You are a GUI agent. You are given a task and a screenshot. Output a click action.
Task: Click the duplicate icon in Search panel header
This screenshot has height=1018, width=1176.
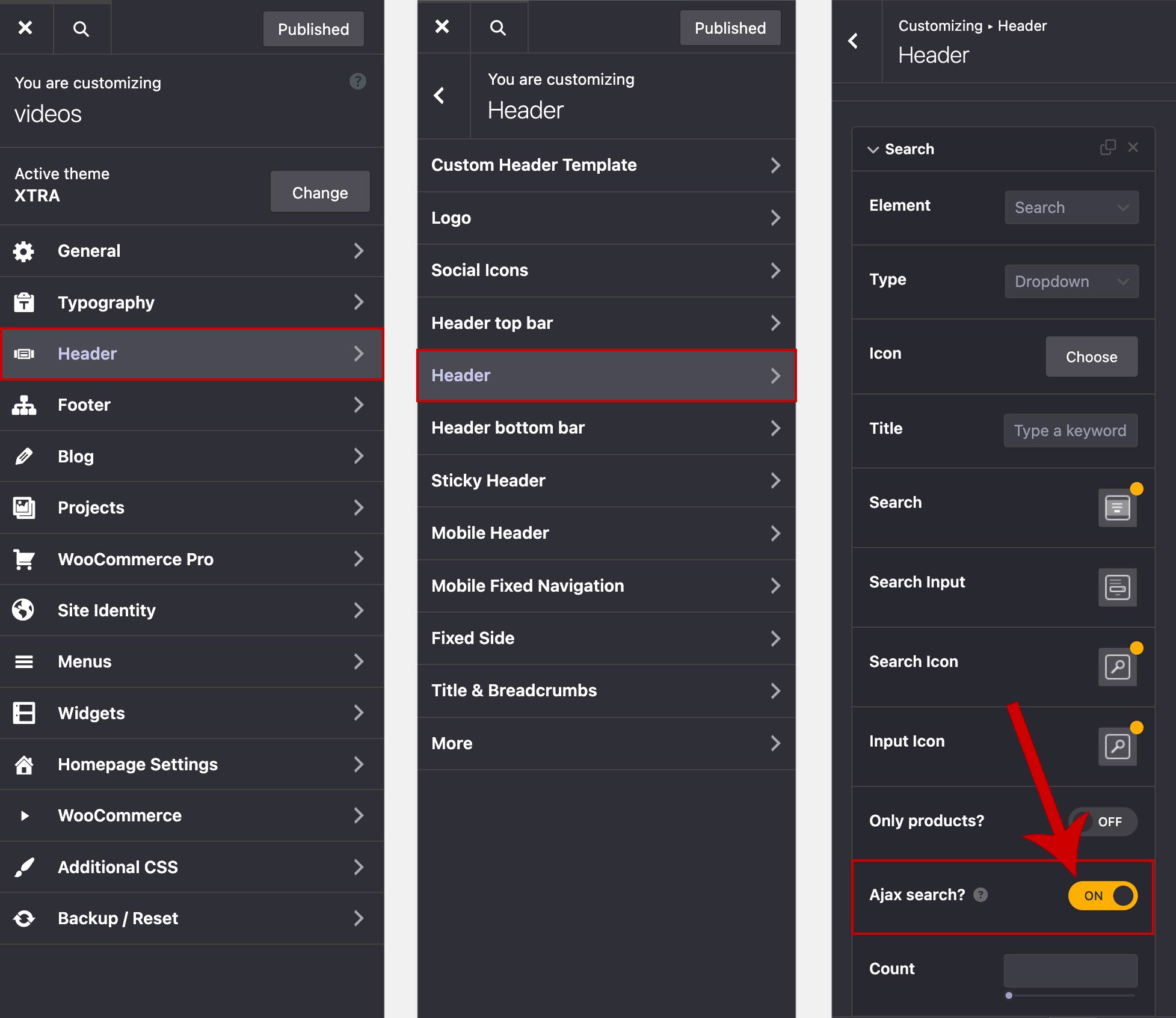coord(1107,147)
